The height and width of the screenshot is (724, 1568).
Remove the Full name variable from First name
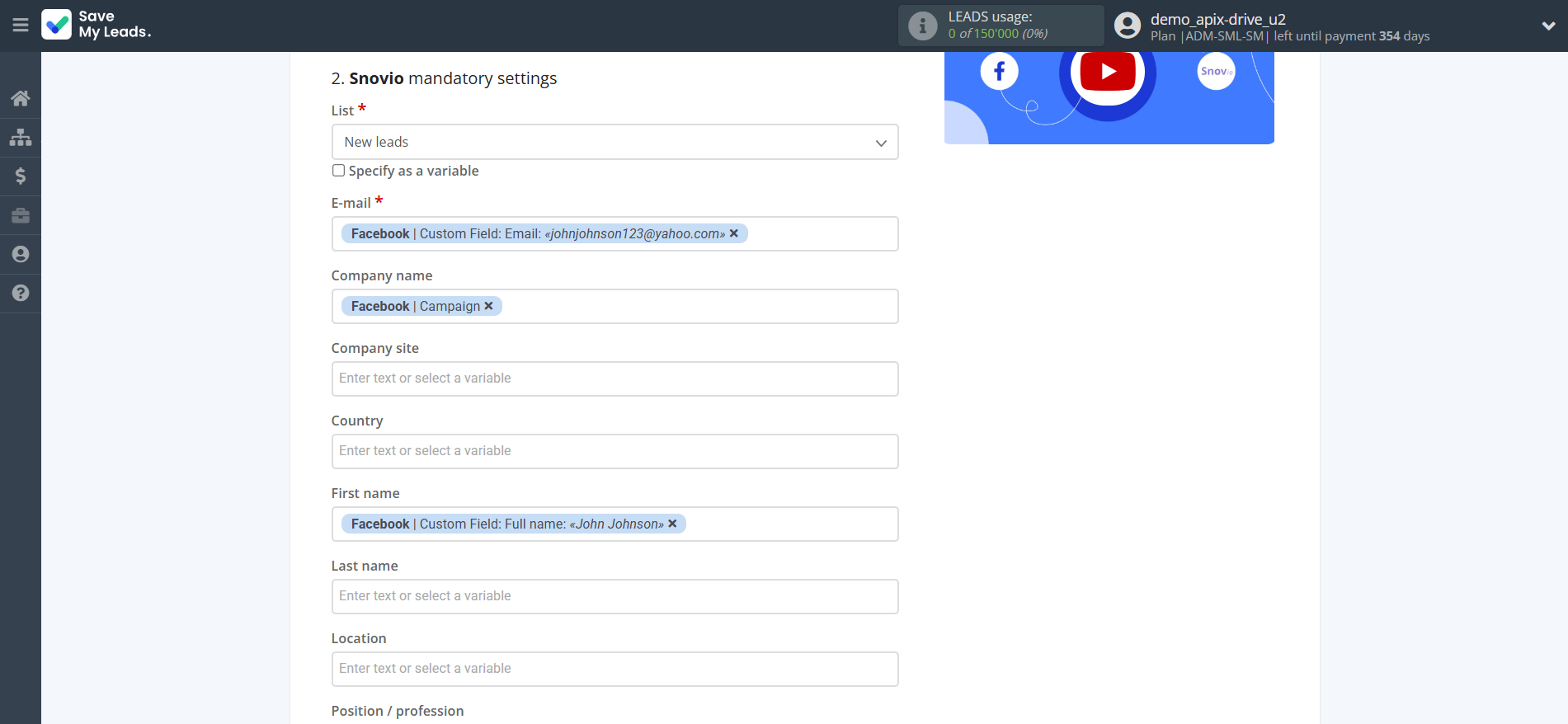(672, 524)
